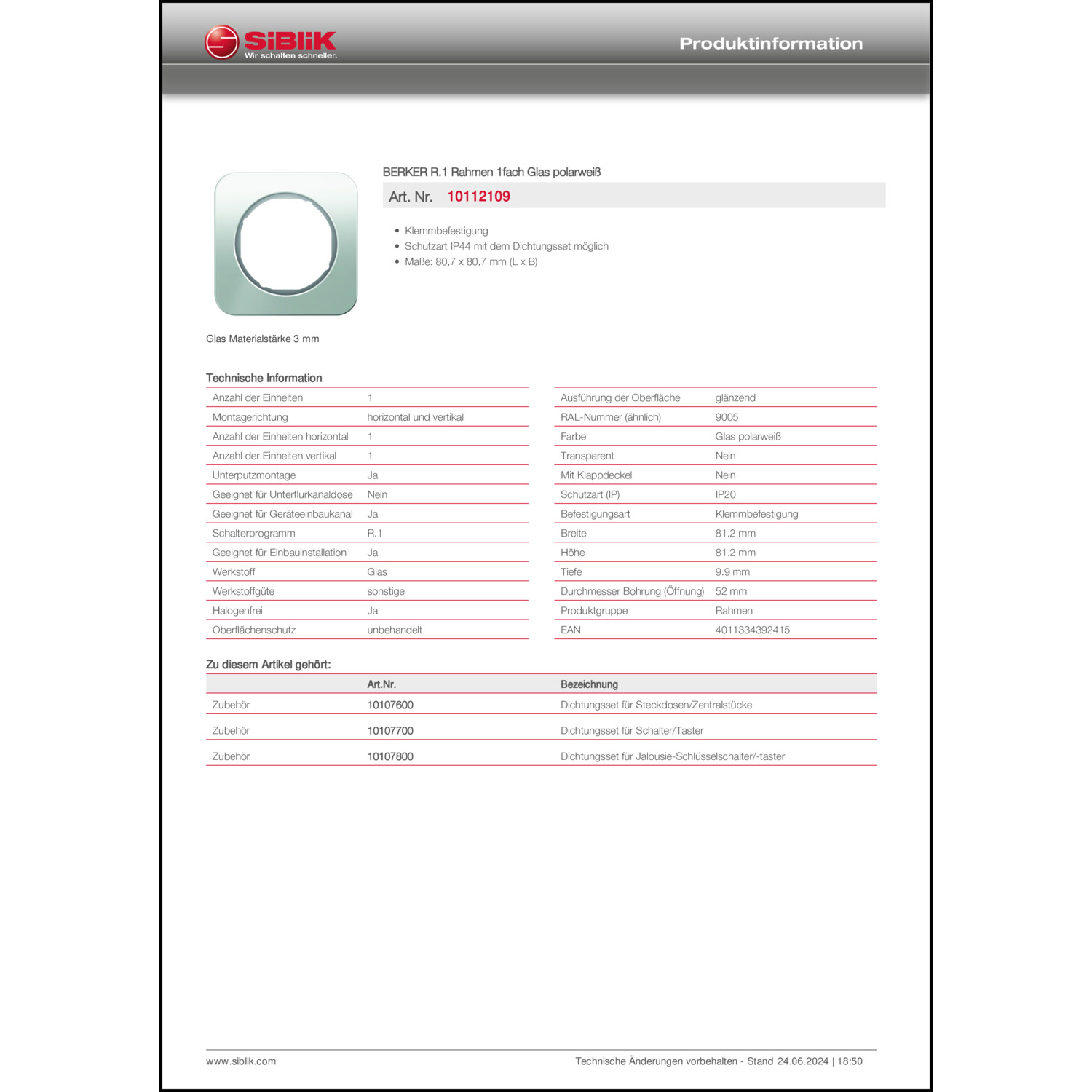The height and width of the screenshot is (1092, 1092).
Task: Click the caption Glas Materialstärke 3 mm
Action: click(x=263, y=339)
